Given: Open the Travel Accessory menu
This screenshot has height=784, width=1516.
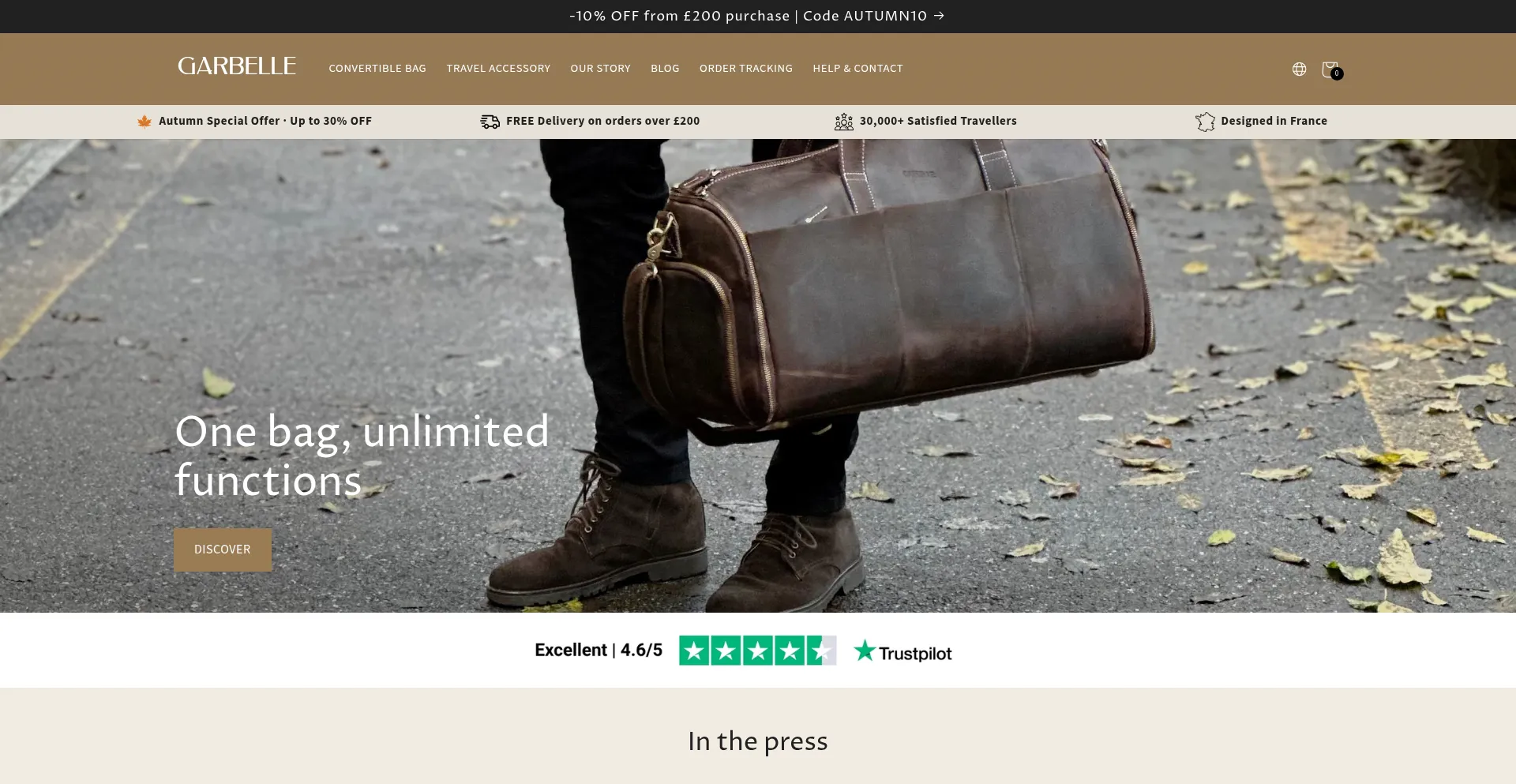Looking at the screenshot, I should click(498, 69).
